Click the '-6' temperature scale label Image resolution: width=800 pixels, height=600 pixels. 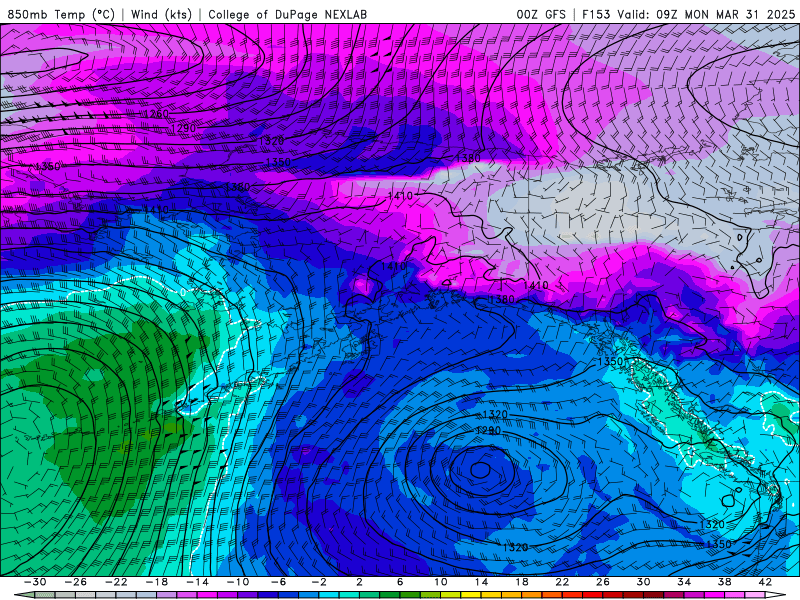coord(279,582)
